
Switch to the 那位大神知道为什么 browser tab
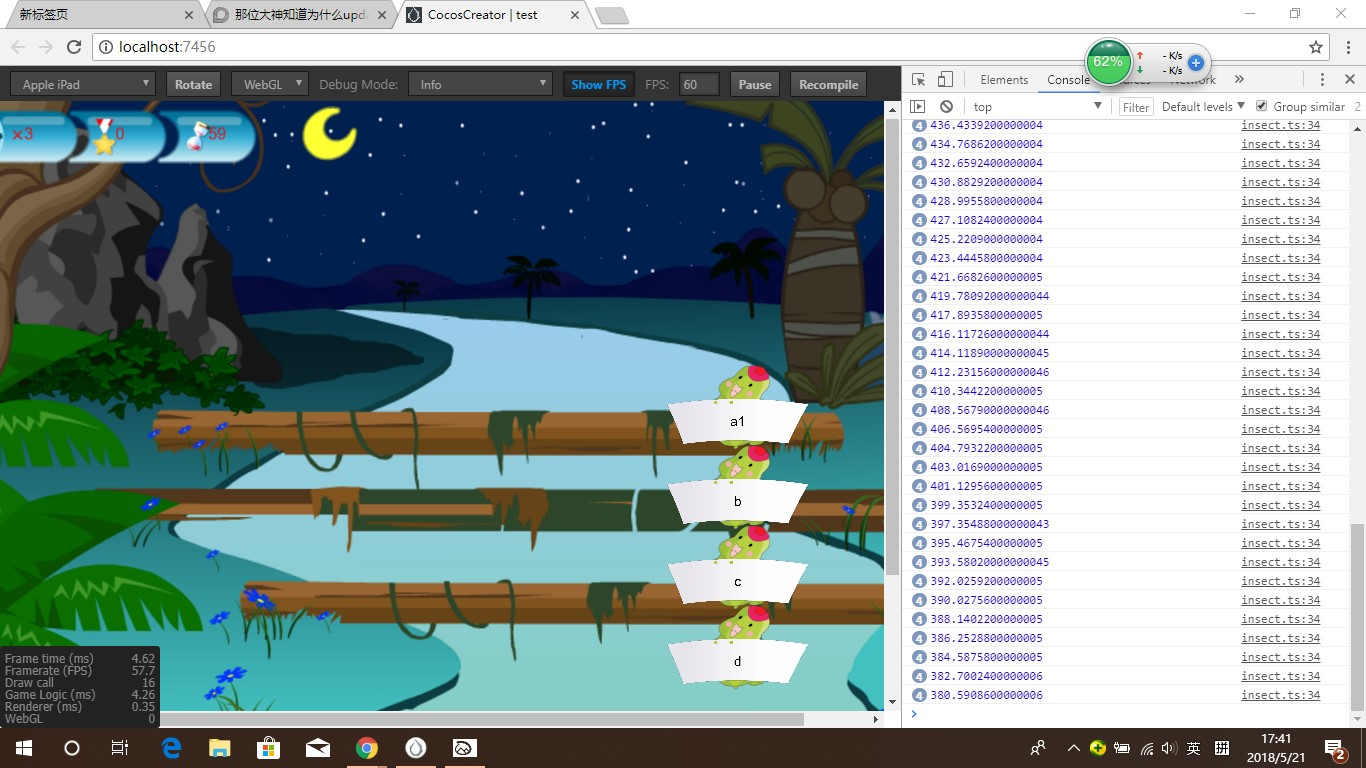click(x=300, y=15)
